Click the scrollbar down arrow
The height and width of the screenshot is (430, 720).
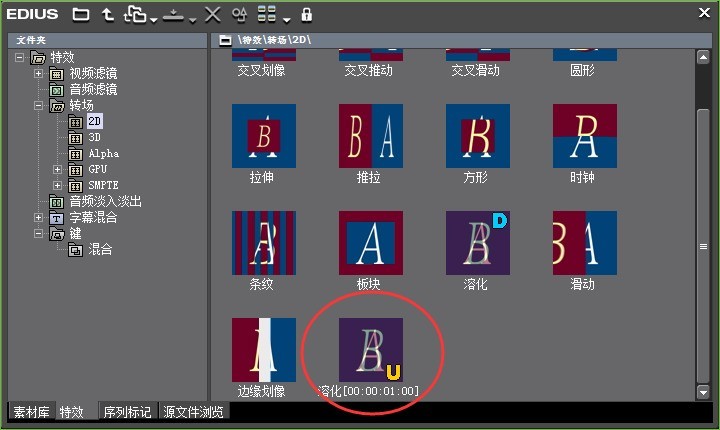click(703, 391)
